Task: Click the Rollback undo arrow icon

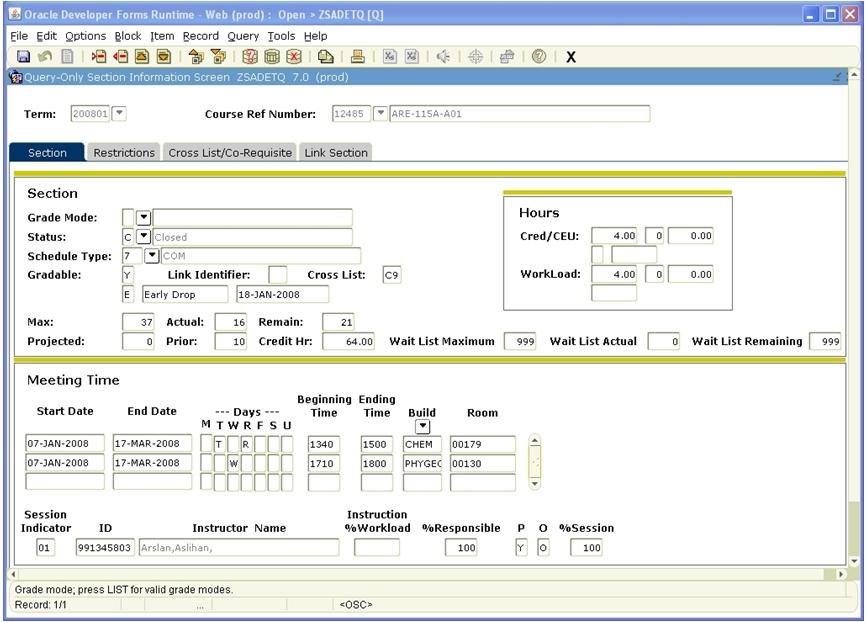Action: [x=45, y=57]
